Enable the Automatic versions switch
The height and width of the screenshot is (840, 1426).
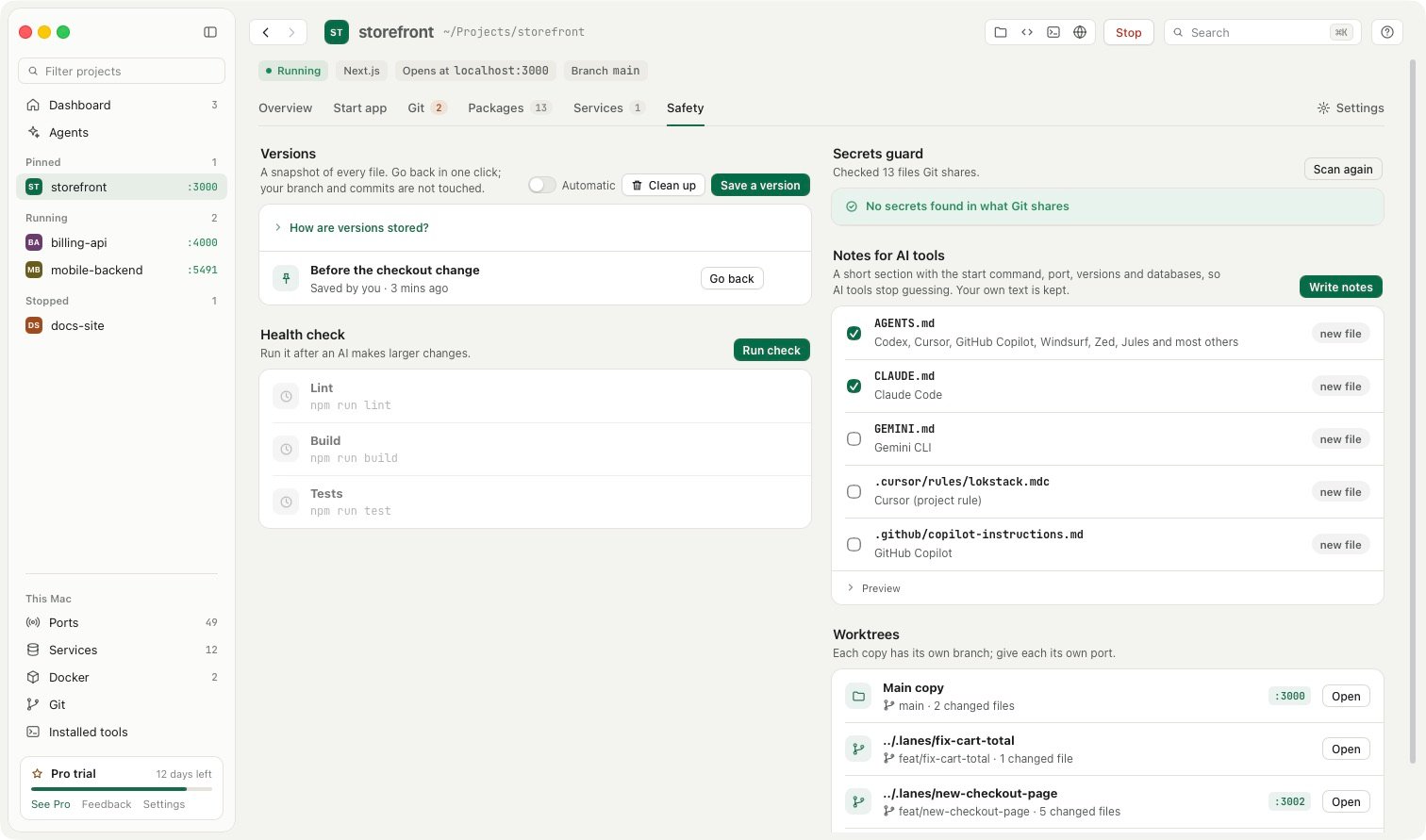pos(541,185)
